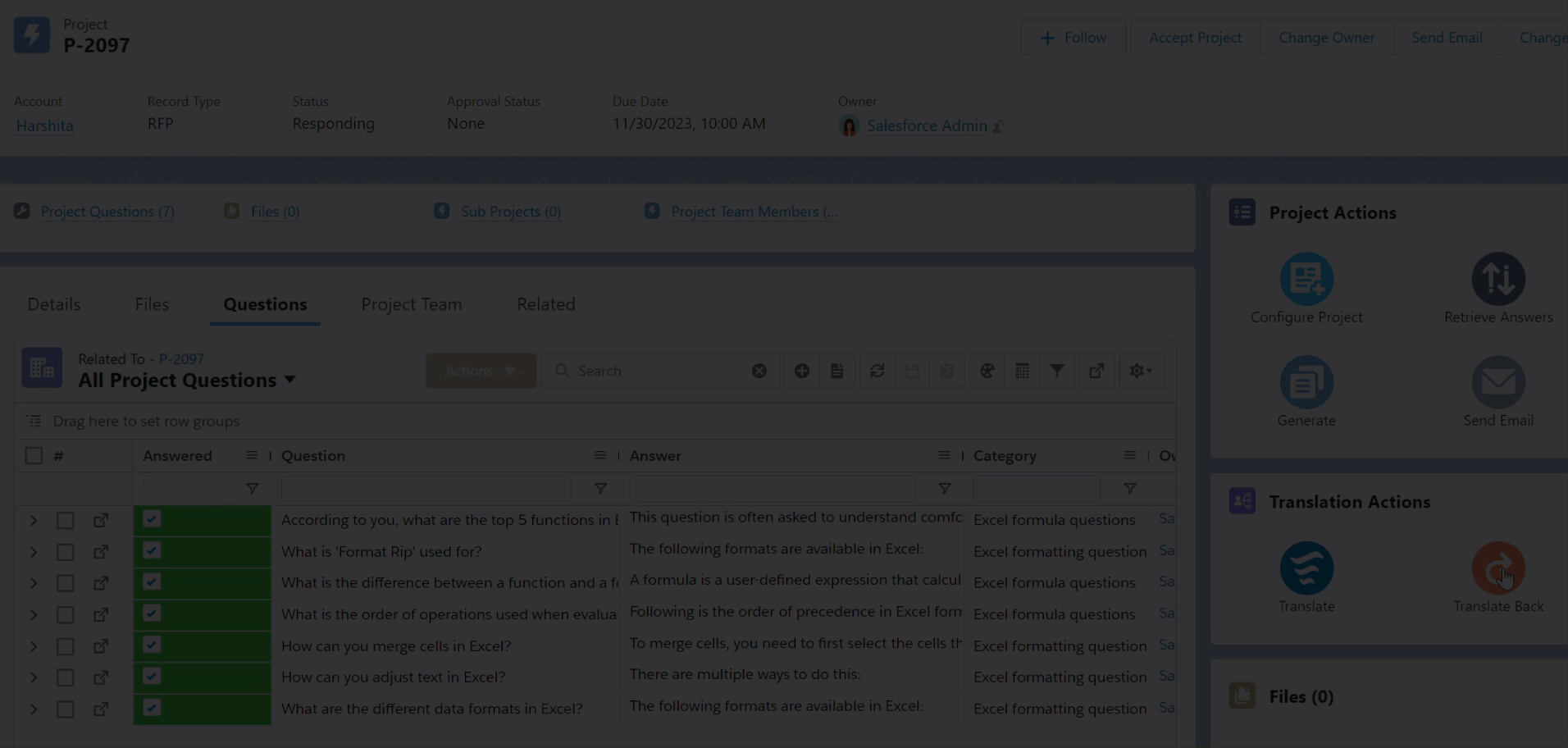Click the table columns icon in toolbar
This screenshot has height=748, width=1568.
point(1022,371)
